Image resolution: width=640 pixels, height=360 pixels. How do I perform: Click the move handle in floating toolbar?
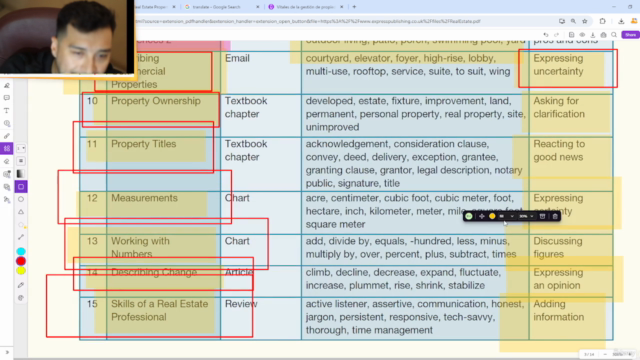pos(482,216)
